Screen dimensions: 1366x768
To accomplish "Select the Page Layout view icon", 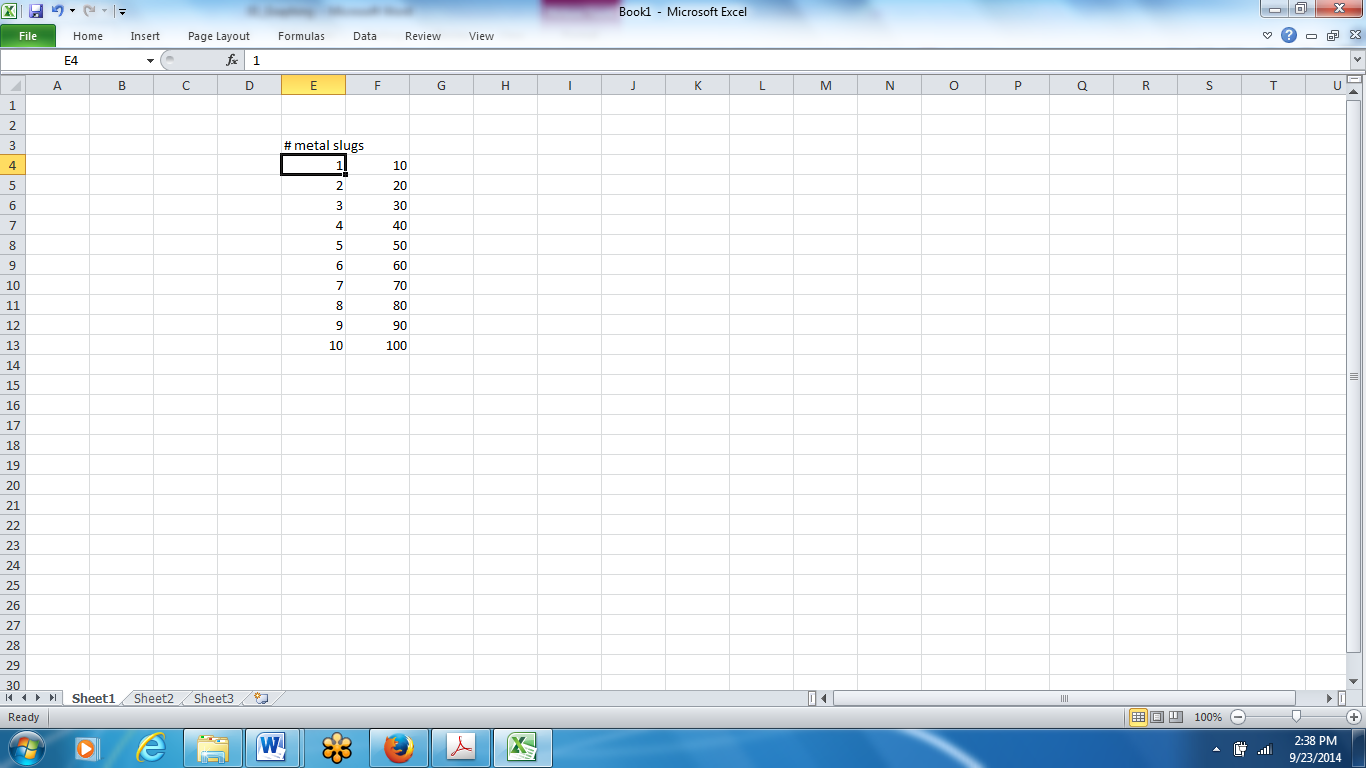I will (1155, 717).
